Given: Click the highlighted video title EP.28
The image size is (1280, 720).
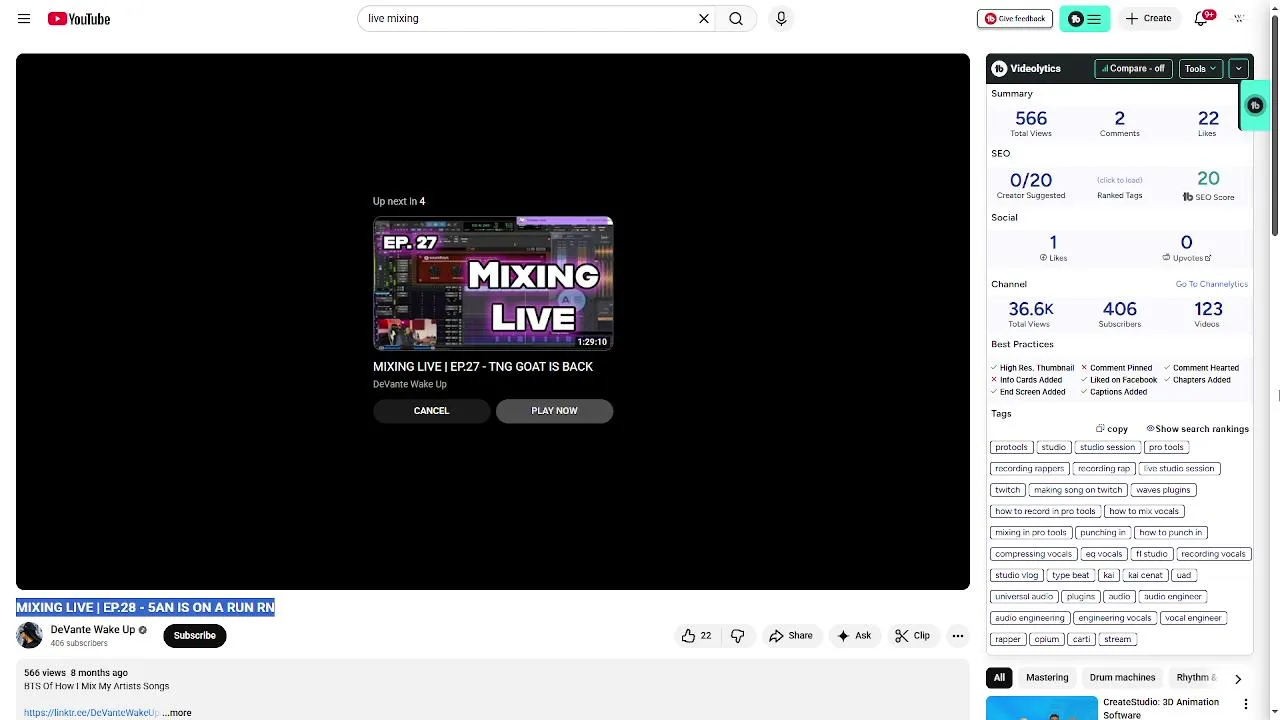Looking at the screenshot, I should tap(145, 607).
